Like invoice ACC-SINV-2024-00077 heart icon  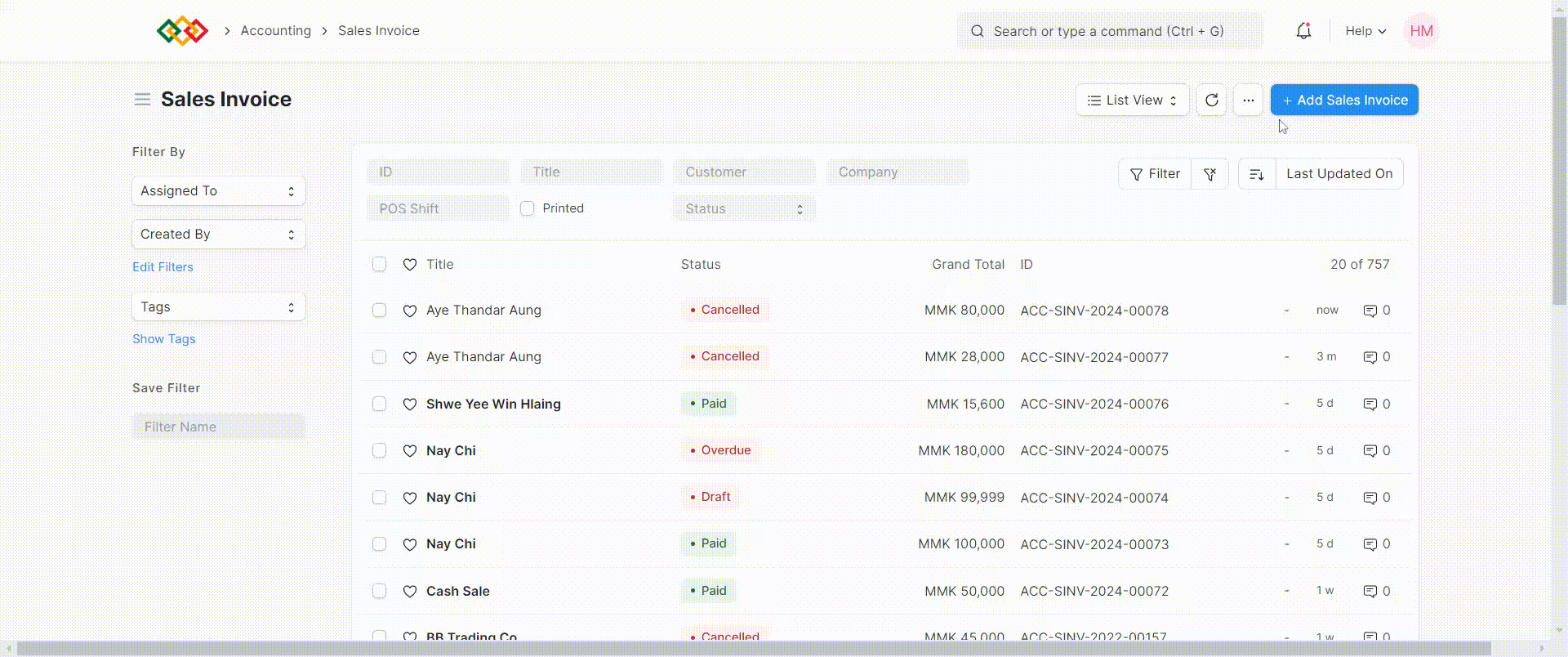tap(410, 357)
